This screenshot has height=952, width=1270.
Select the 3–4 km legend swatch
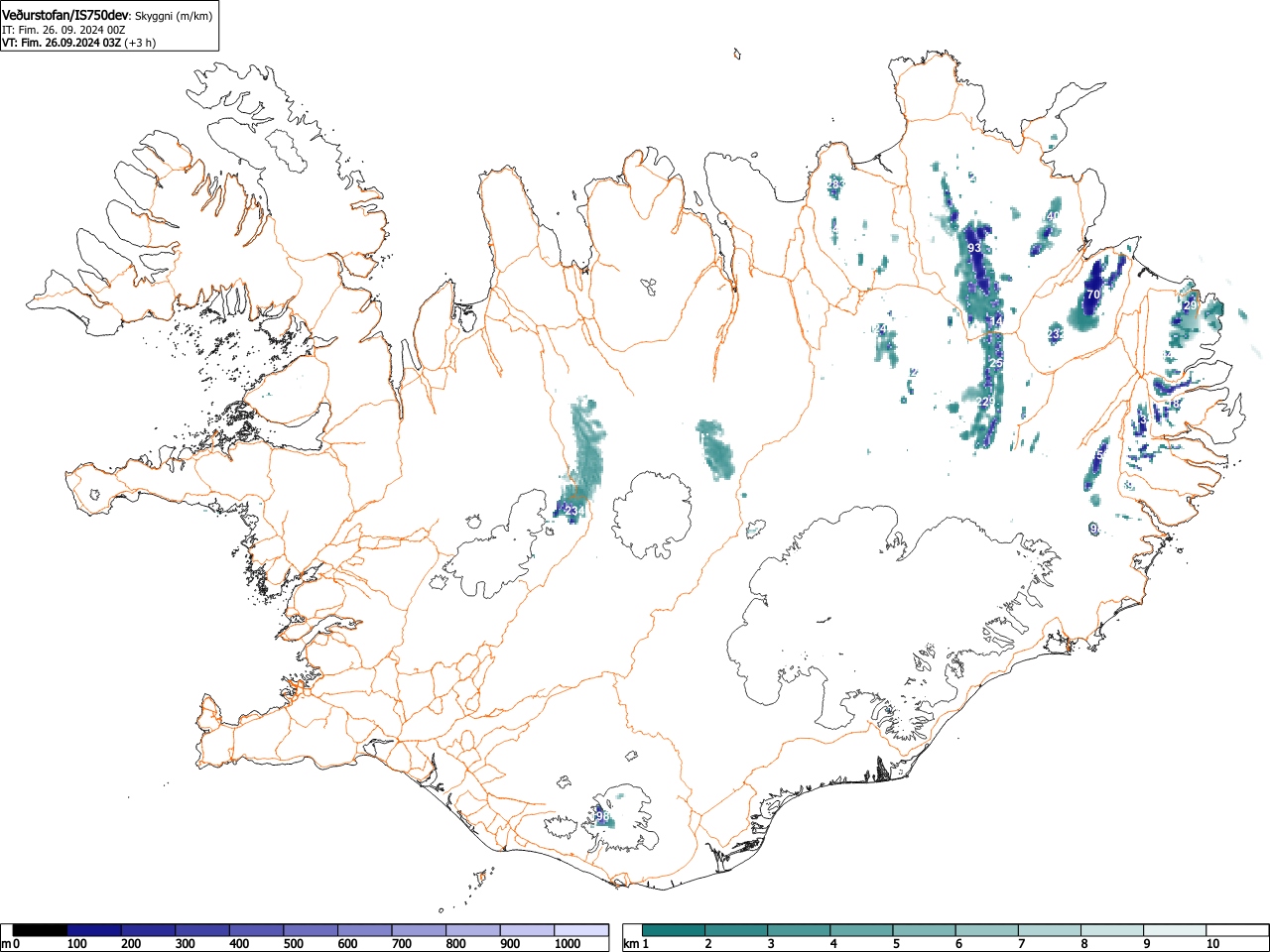pyautogui.click(x=799, y=930)
